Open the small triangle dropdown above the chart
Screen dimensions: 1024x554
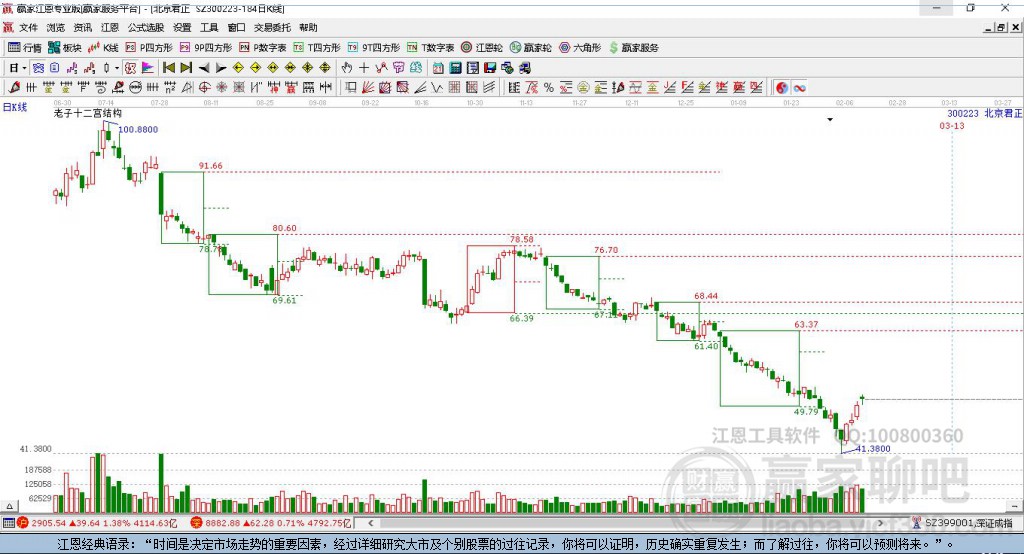(x=830, y=120)
